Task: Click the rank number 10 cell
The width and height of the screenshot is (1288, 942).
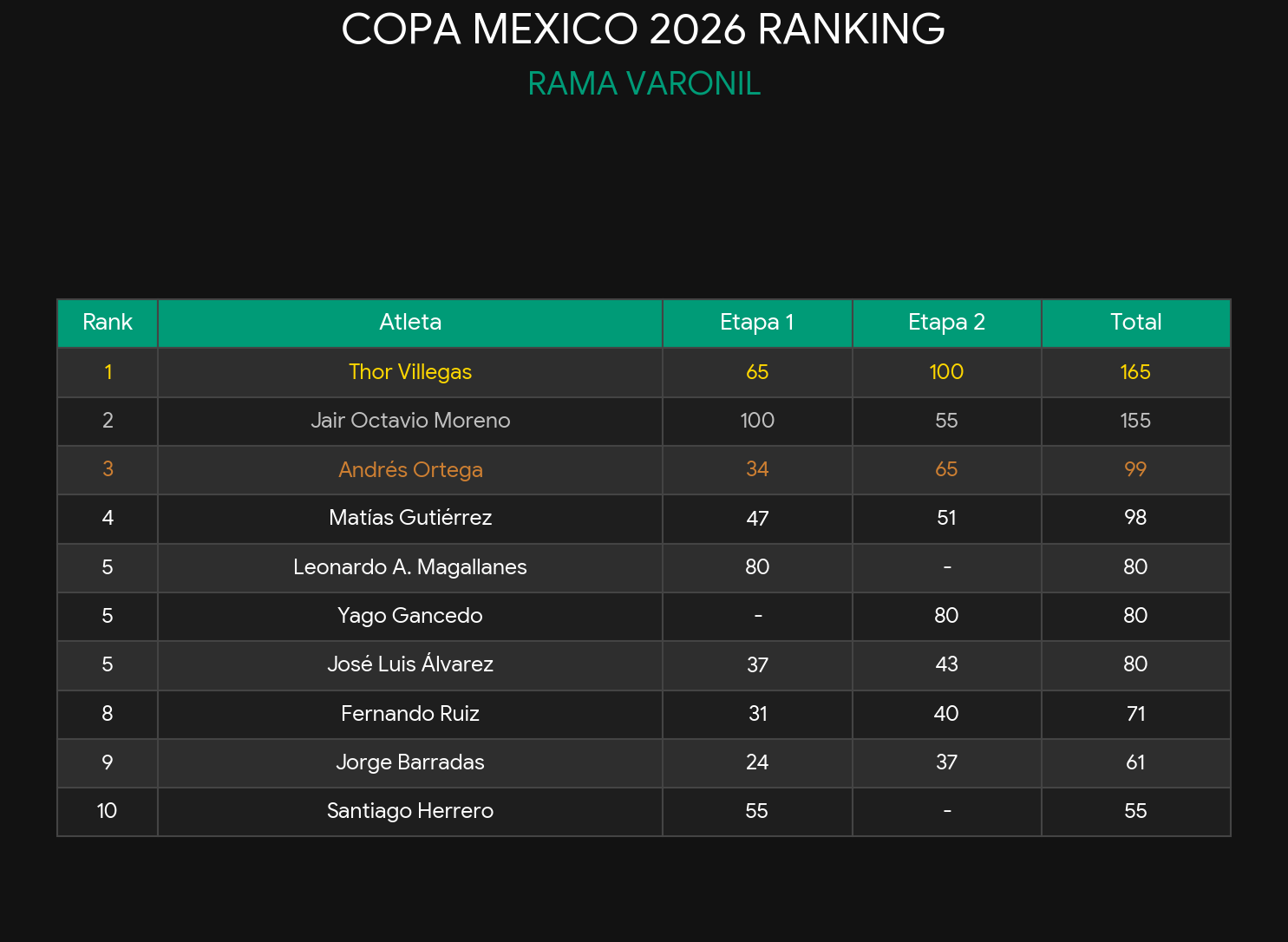Action: (x=108, y=811)
